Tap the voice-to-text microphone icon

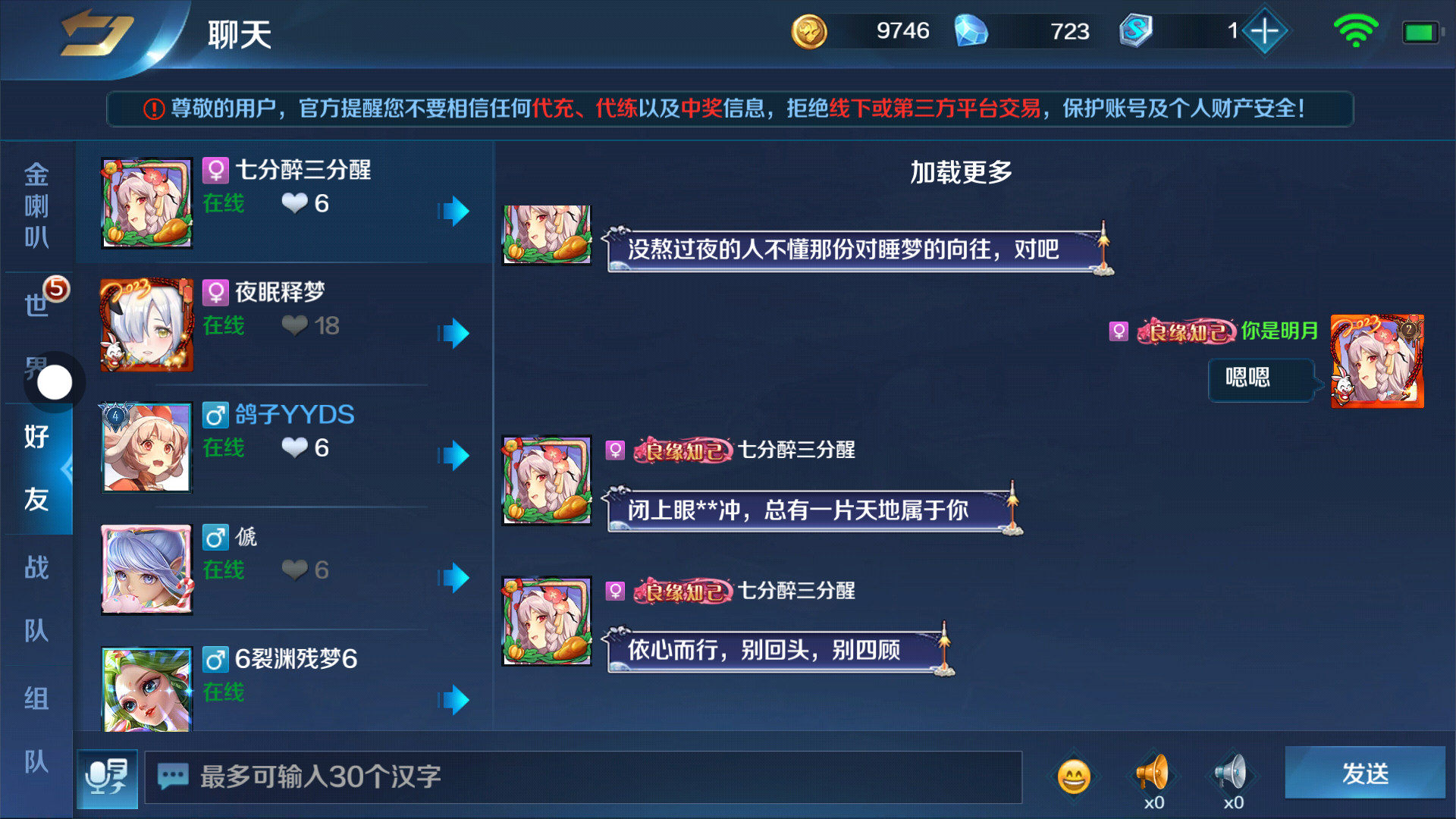point(107,778)
